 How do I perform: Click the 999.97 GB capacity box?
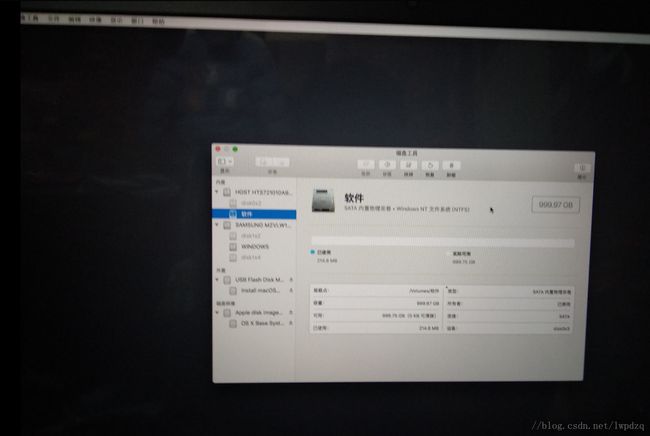[555, 205]
